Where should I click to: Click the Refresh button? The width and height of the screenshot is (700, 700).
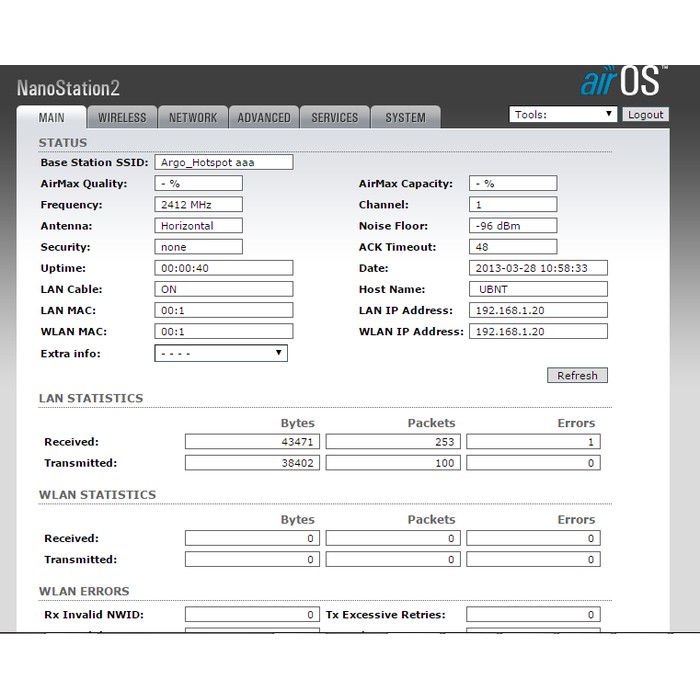[x=577, y=375]
